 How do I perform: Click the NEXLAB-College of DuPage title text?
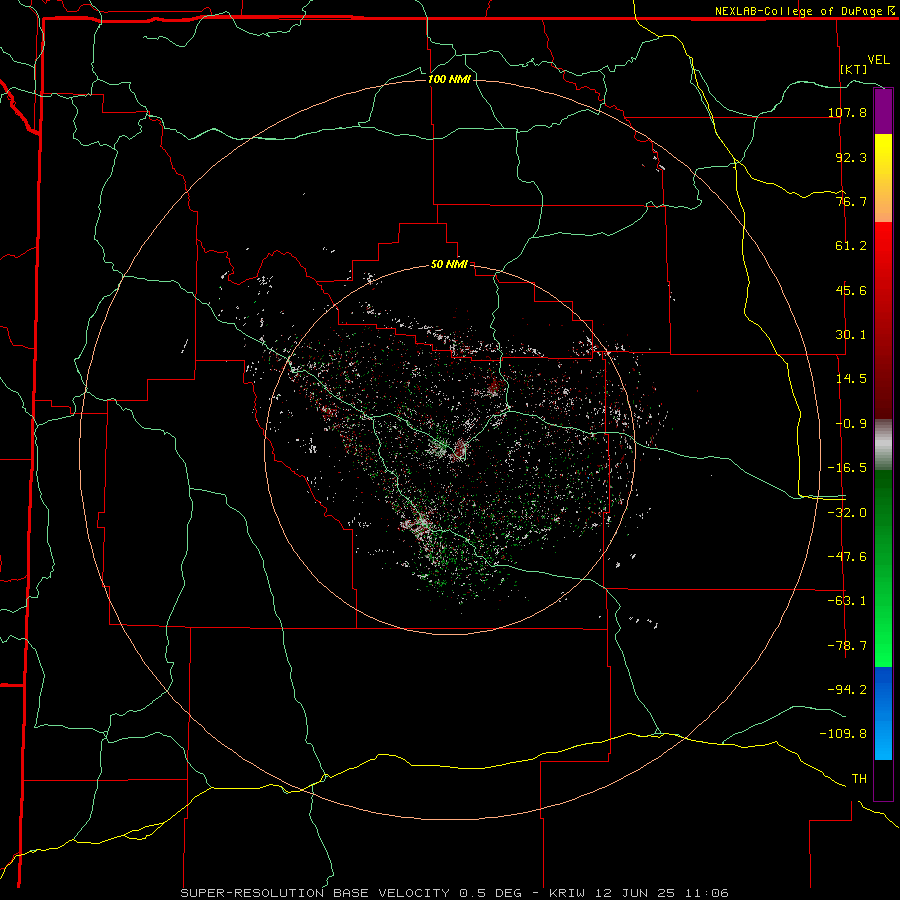(x=799, y=11)
